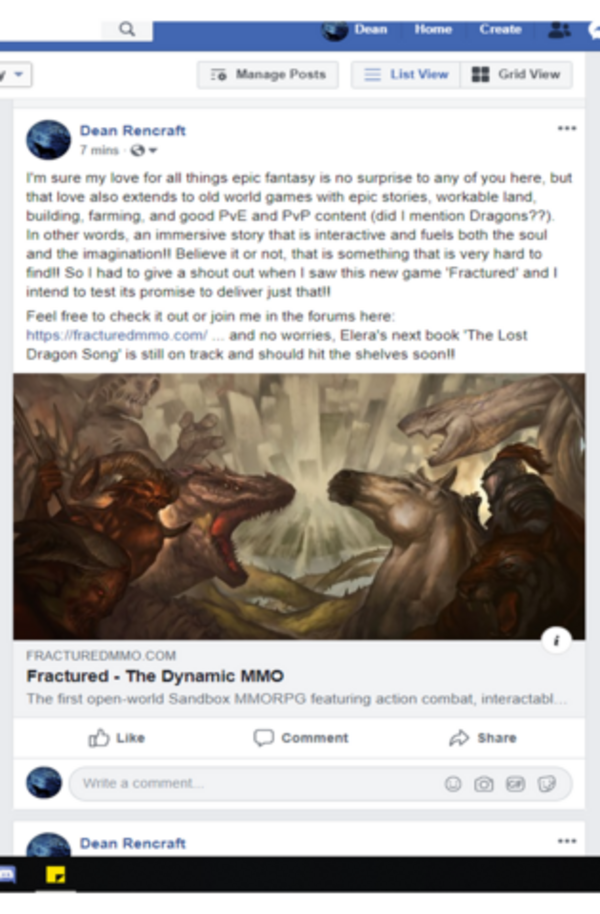Open the Create menu in top bar
Viewport: 600px width, 914px height.
pyautogui.click(x=500, y=29)
